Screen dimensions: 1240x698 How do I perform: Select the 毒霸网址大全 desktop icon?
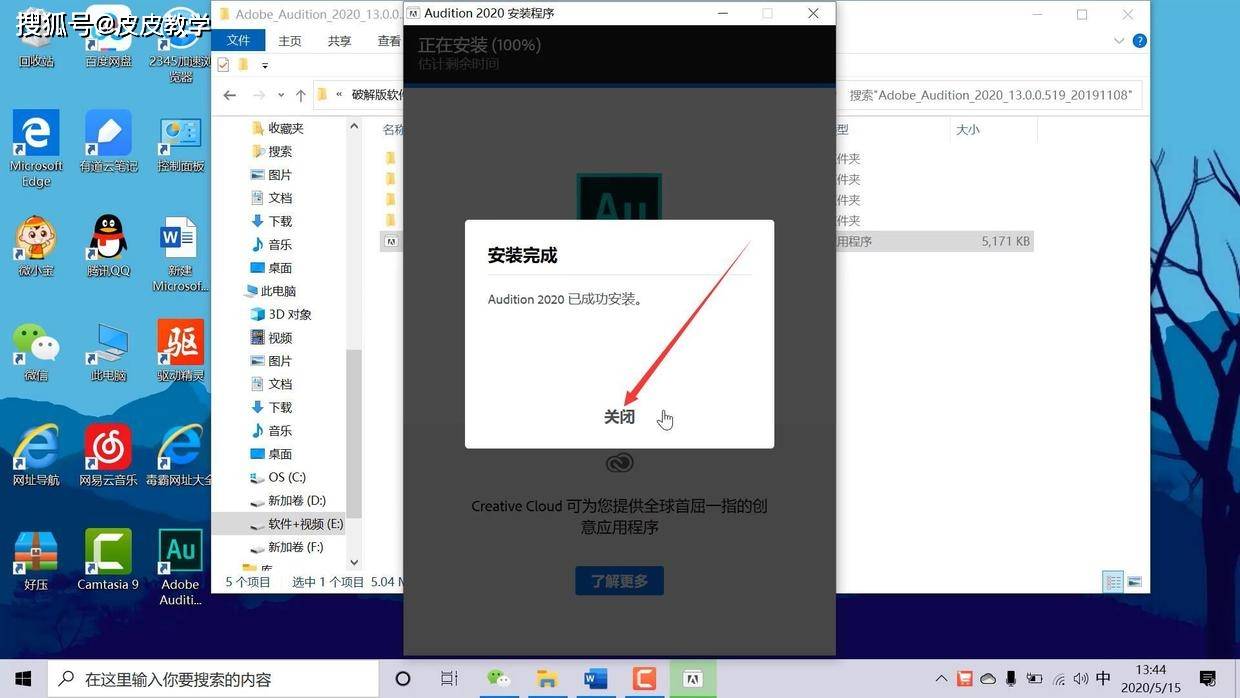pos(181,455)
